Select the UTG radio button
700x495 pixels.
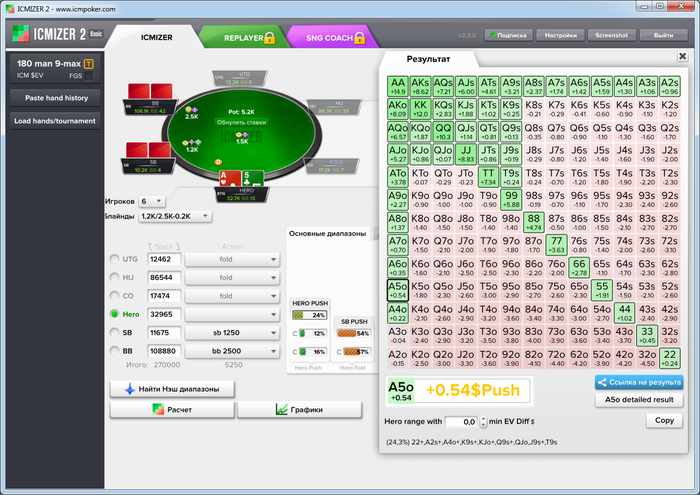pyautogui.click(x=115, y=259)
